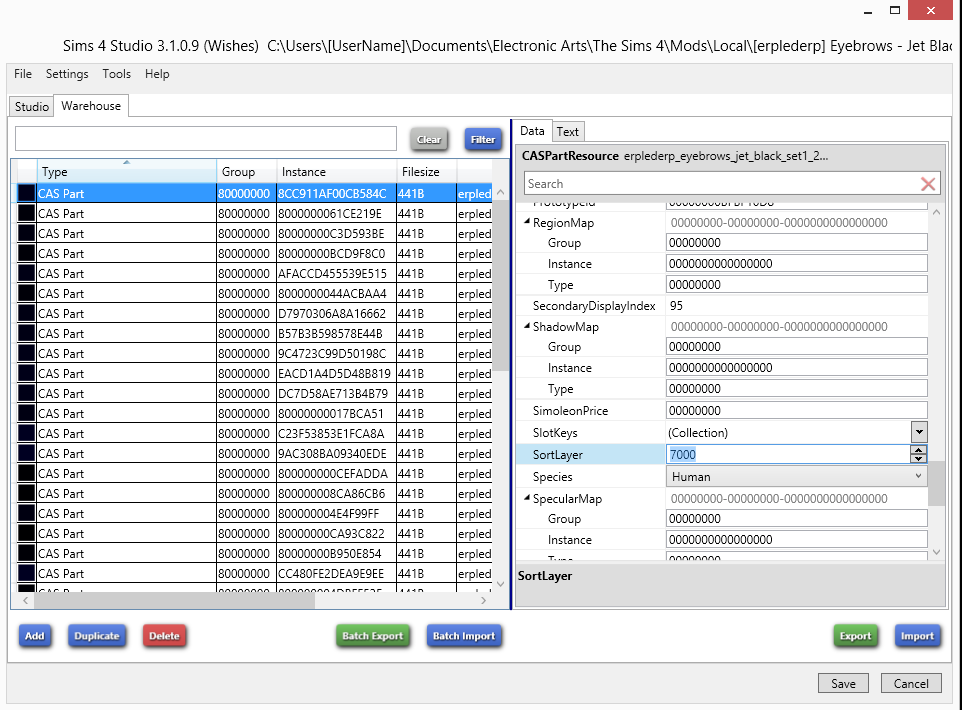Click the Filter button

(483, 140)
